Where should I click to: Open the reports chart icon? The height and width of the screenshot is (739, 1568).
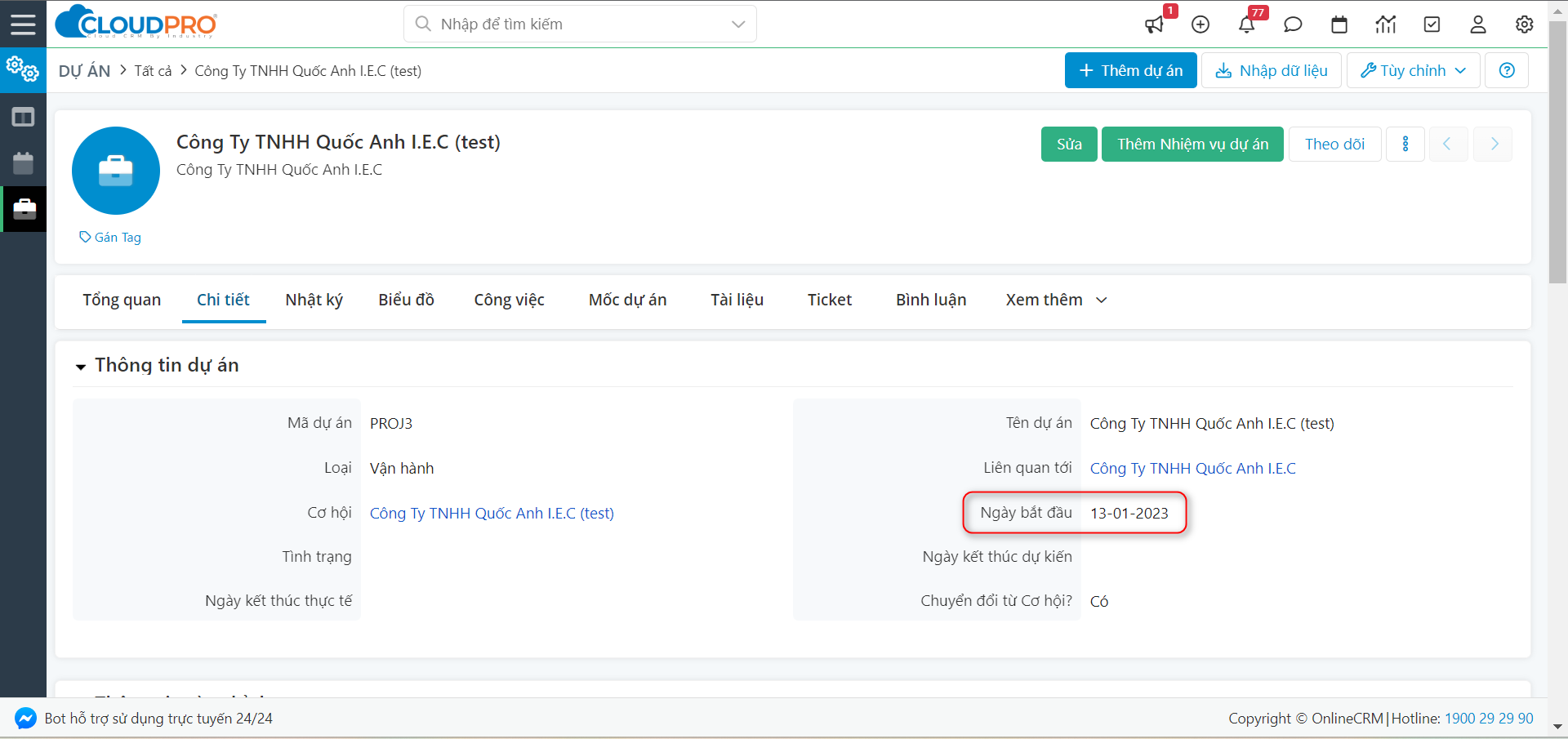(x=1386, y=24)
